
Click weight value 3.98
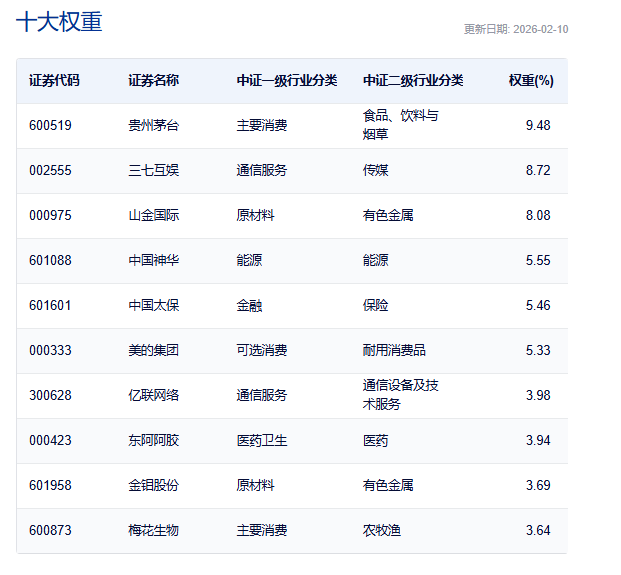538,396
